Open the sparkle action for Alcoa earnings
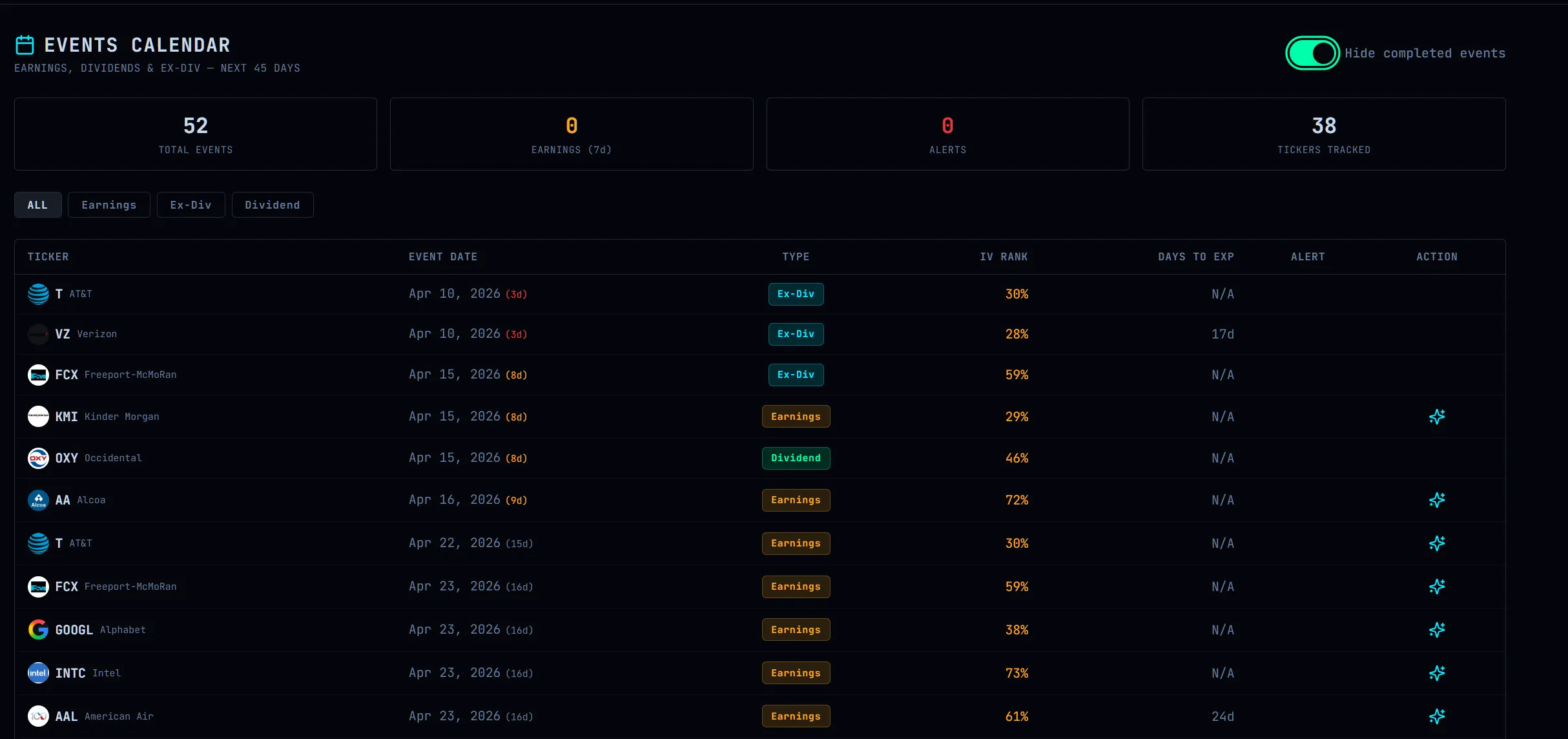 (x=1437, y=500)
